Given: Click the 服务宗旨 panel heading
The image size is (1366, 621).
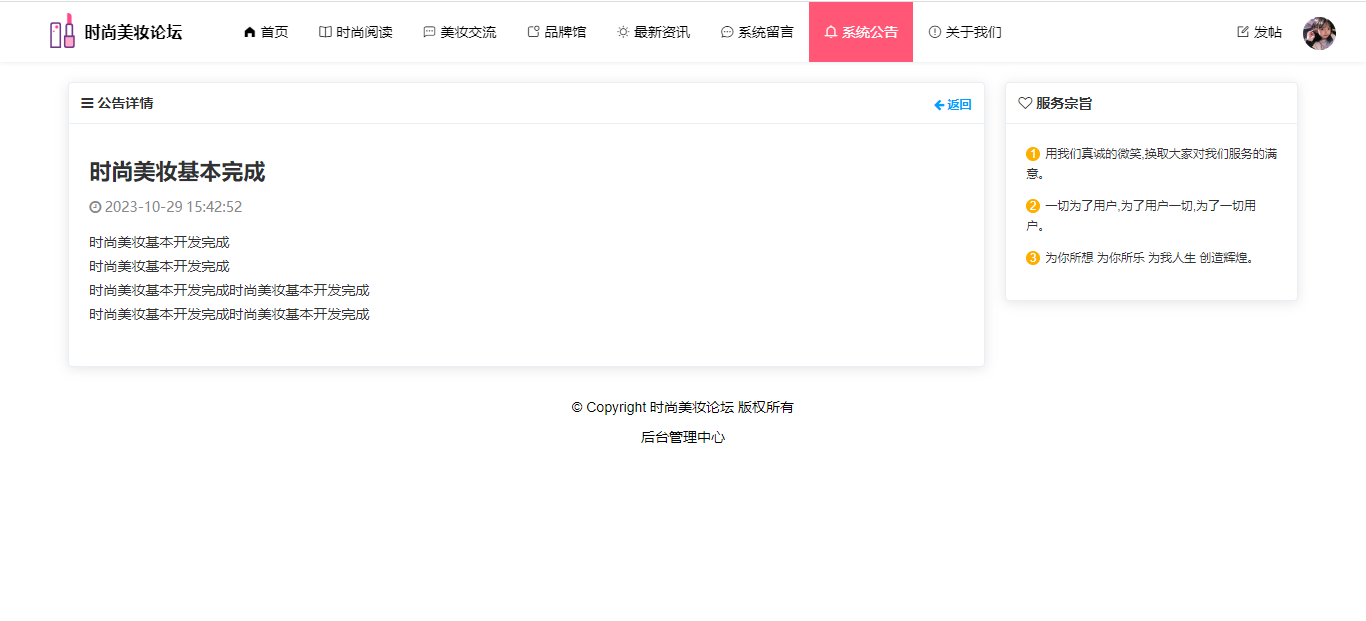Looking at the screenshot, I should point(1064,103).
